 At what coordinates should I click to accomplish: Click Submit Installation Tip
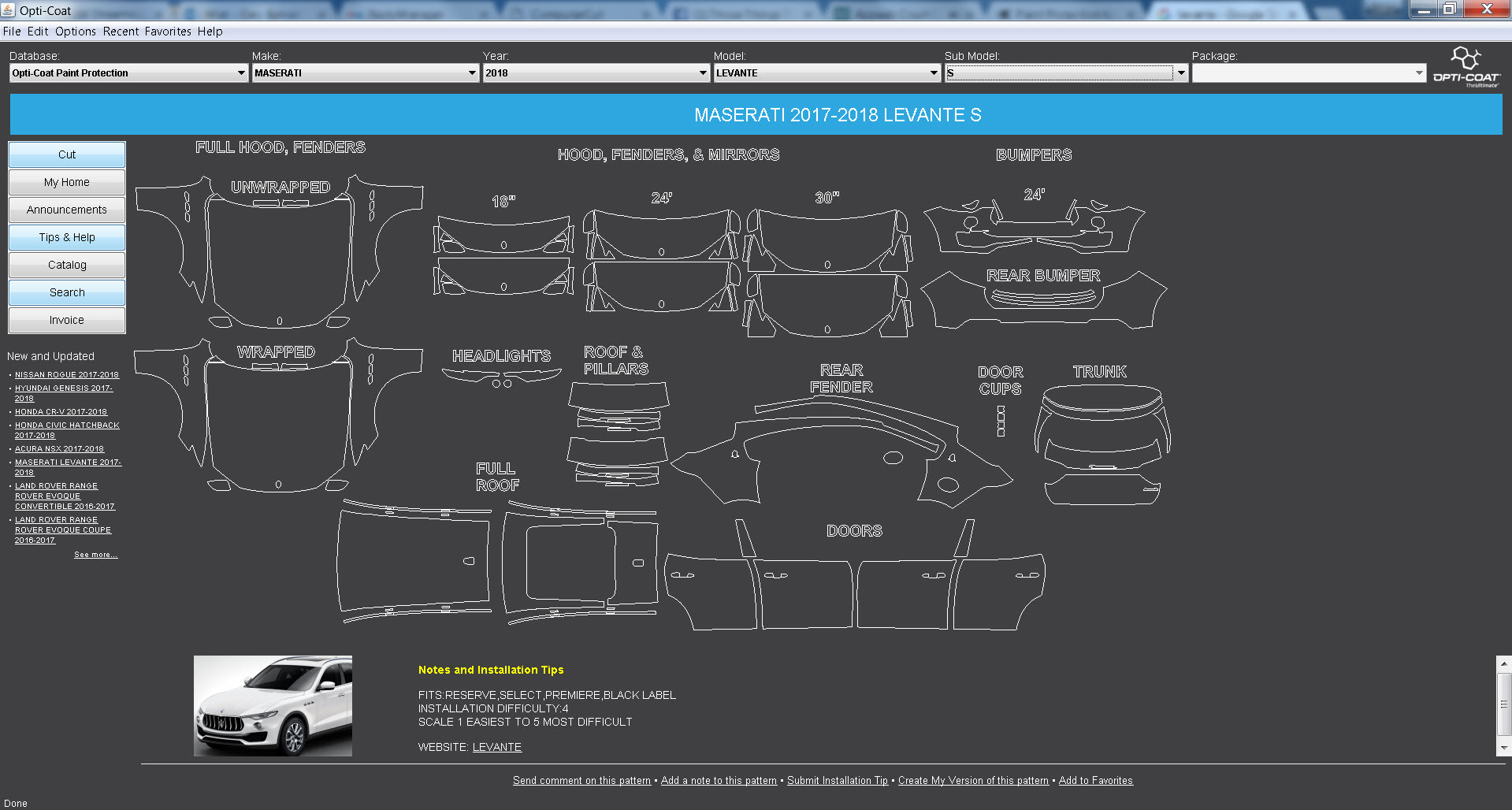tap(838, 781)
